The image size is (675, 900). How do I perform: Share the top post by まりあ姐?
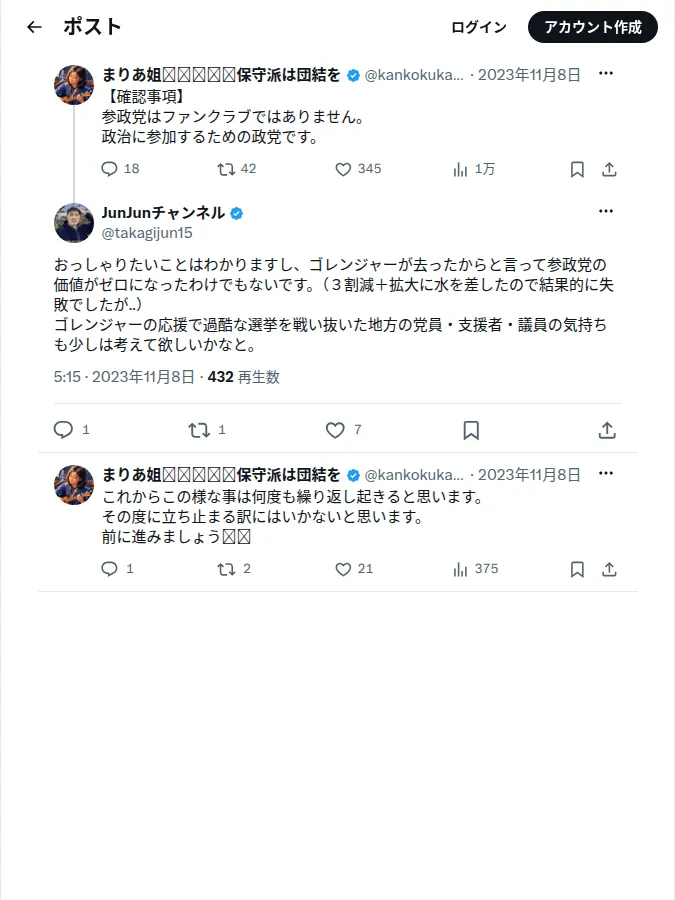coord(609,169)
